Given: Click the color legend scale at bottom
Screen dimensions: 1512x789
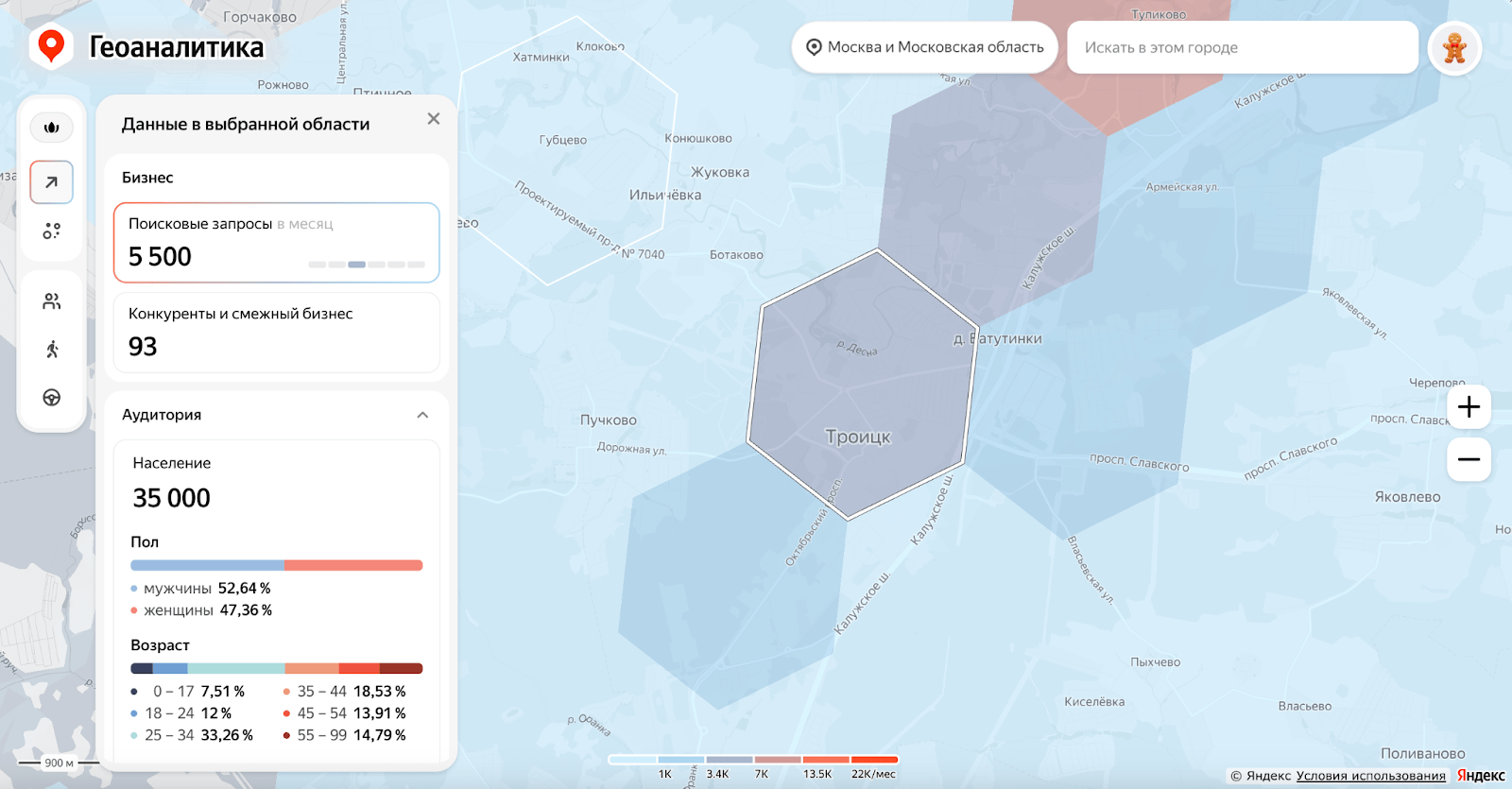Looking at the screenshot, I should coord(753,759).
